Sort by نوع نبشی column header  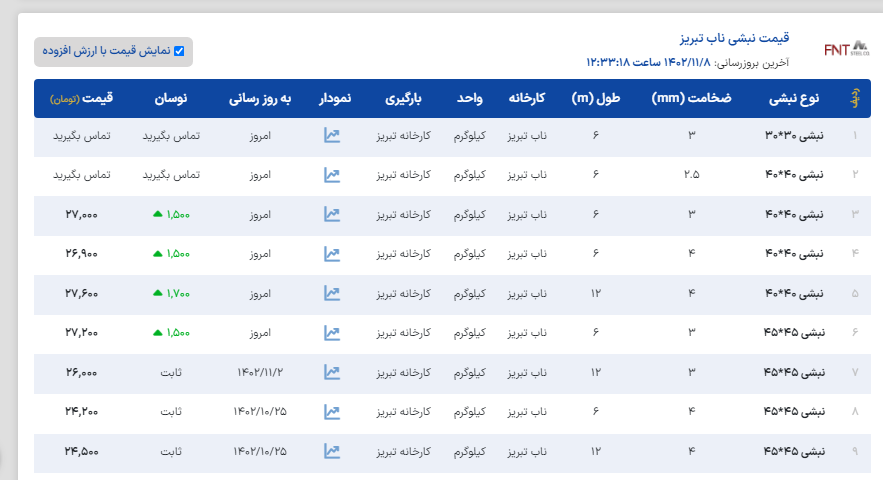(794, 99)
